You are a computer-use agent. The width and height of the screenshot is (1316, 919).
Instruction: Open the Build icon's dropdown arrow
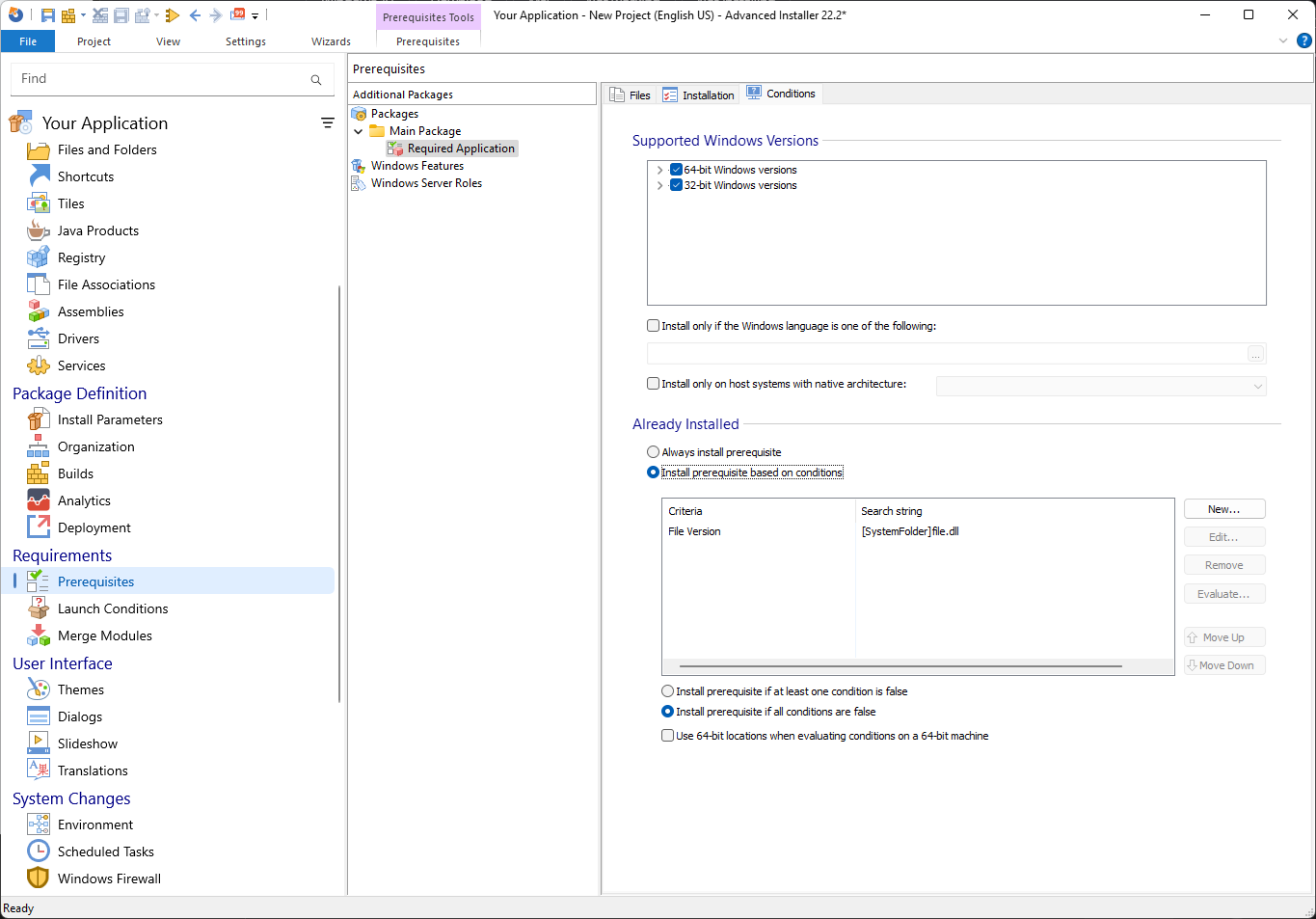[83, 15]
